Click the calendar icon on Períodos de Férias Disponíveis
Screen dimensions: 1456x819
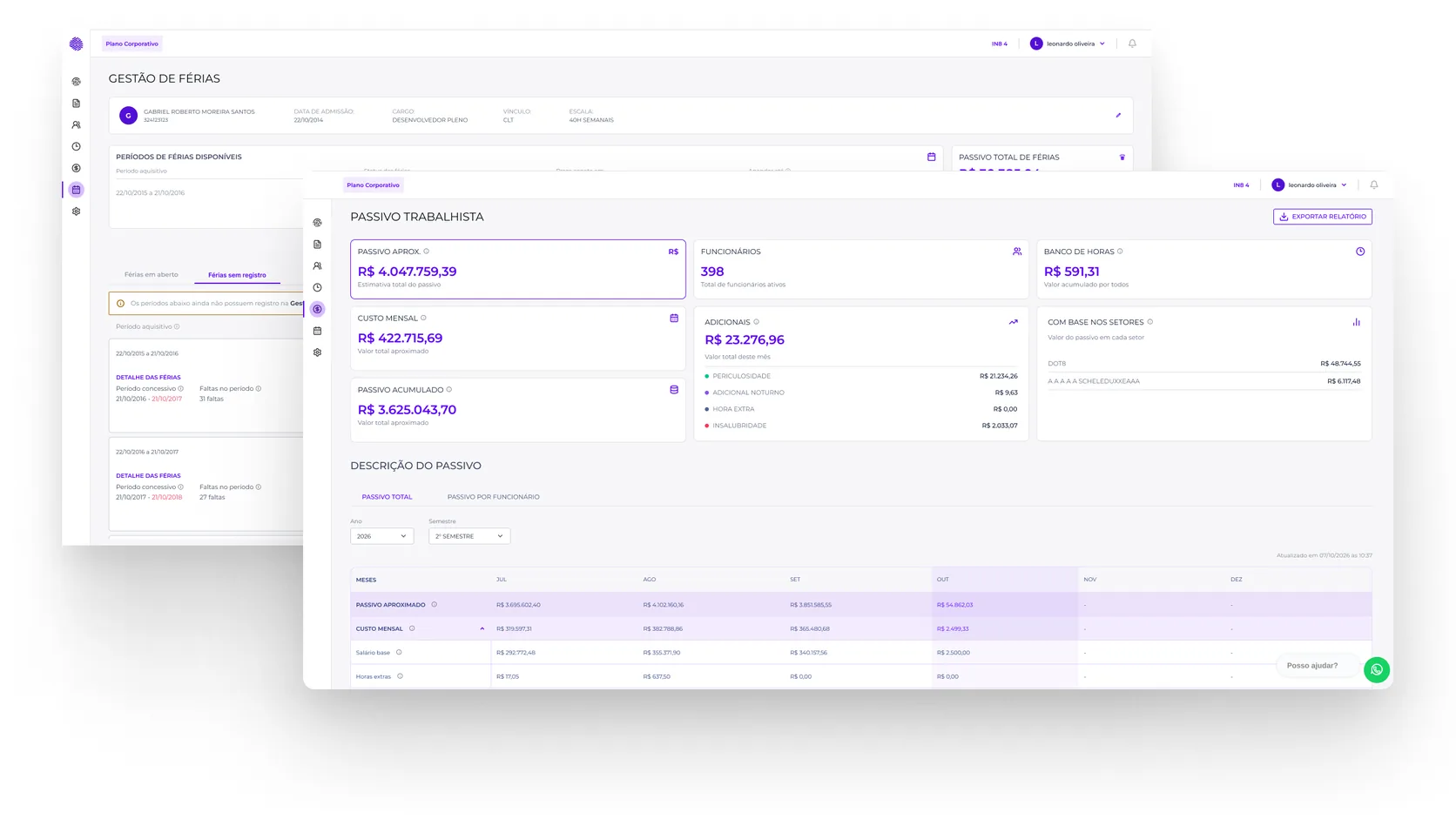click(x=931, y=157)
